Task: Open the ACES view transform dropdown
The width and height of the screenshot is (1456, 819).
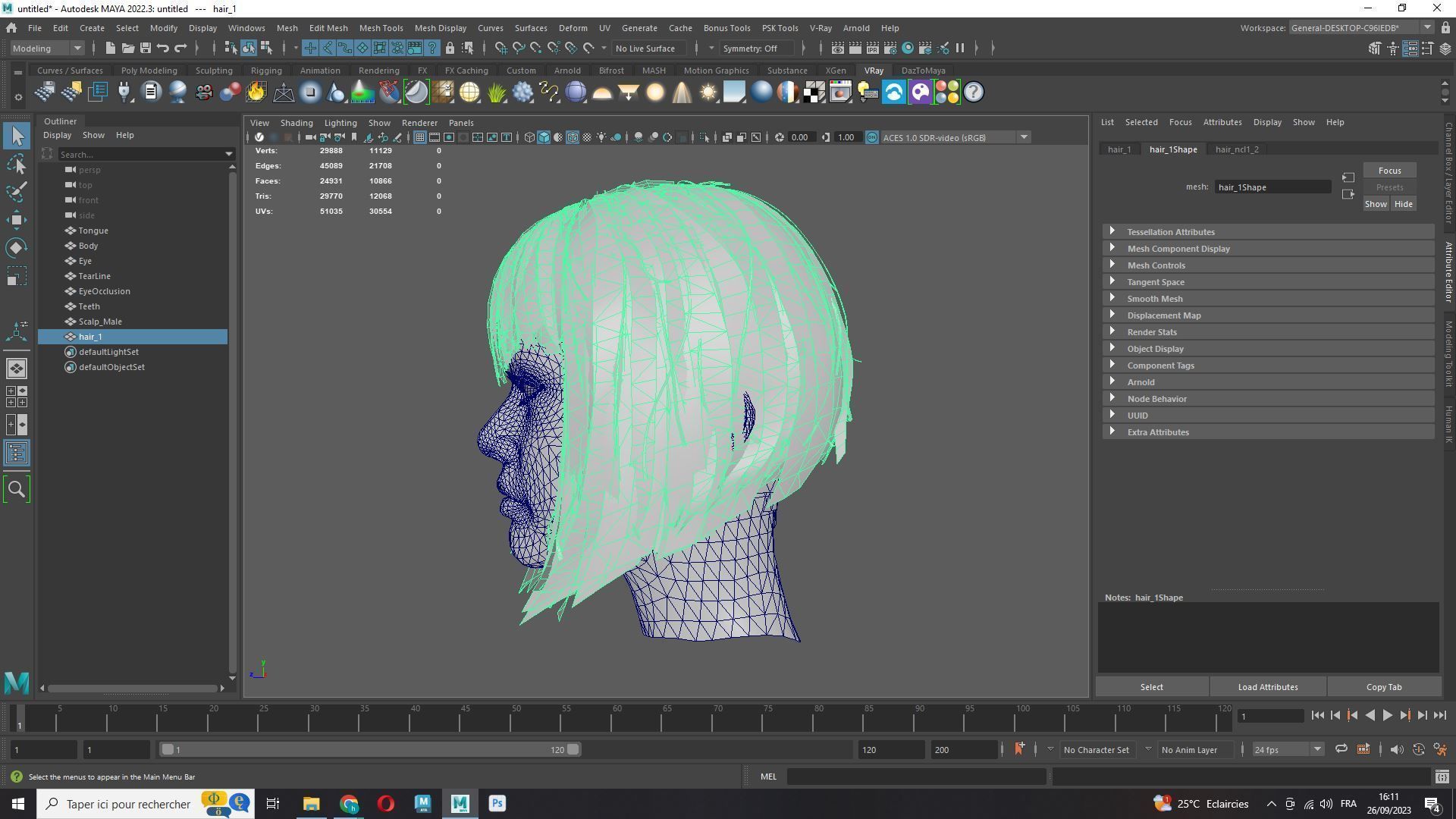Action: pyautogui.click(x=955, y=138)
